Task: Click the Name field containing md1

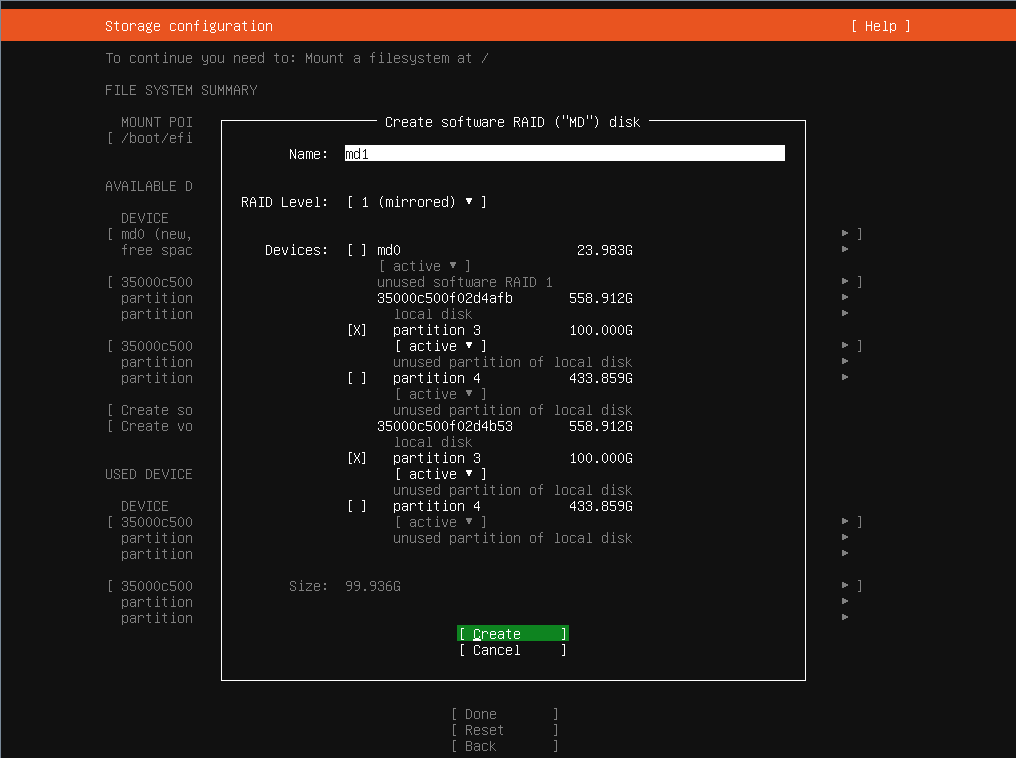Action: [564, 154]
